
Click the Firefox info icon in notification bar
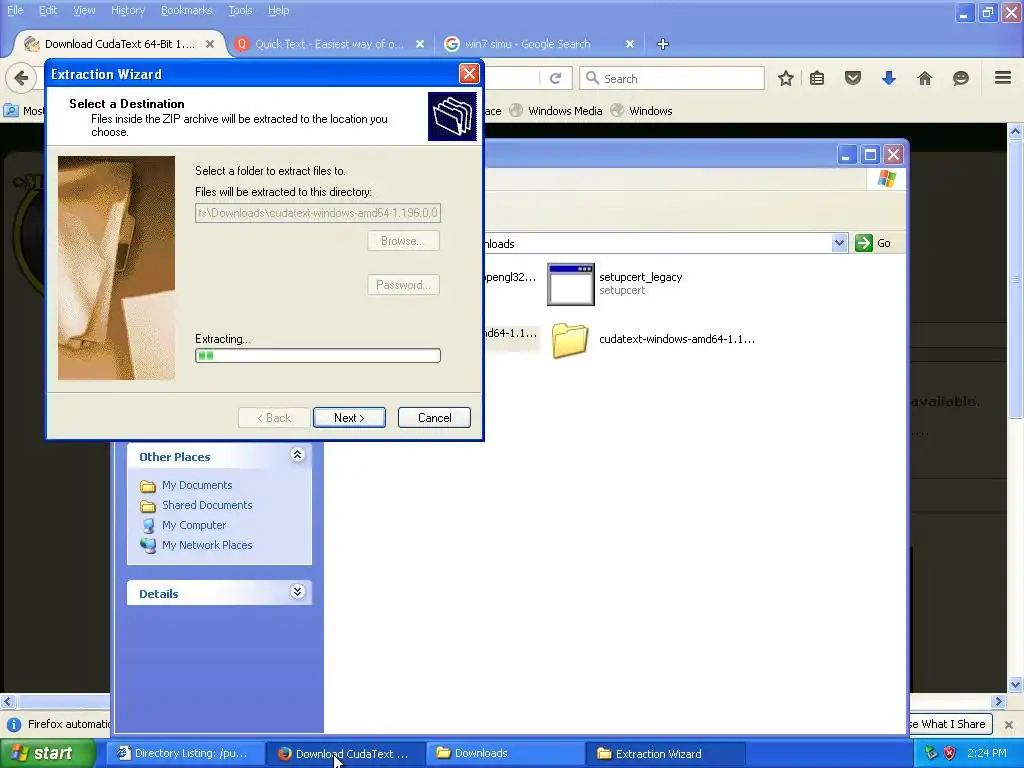coord(13,724)
